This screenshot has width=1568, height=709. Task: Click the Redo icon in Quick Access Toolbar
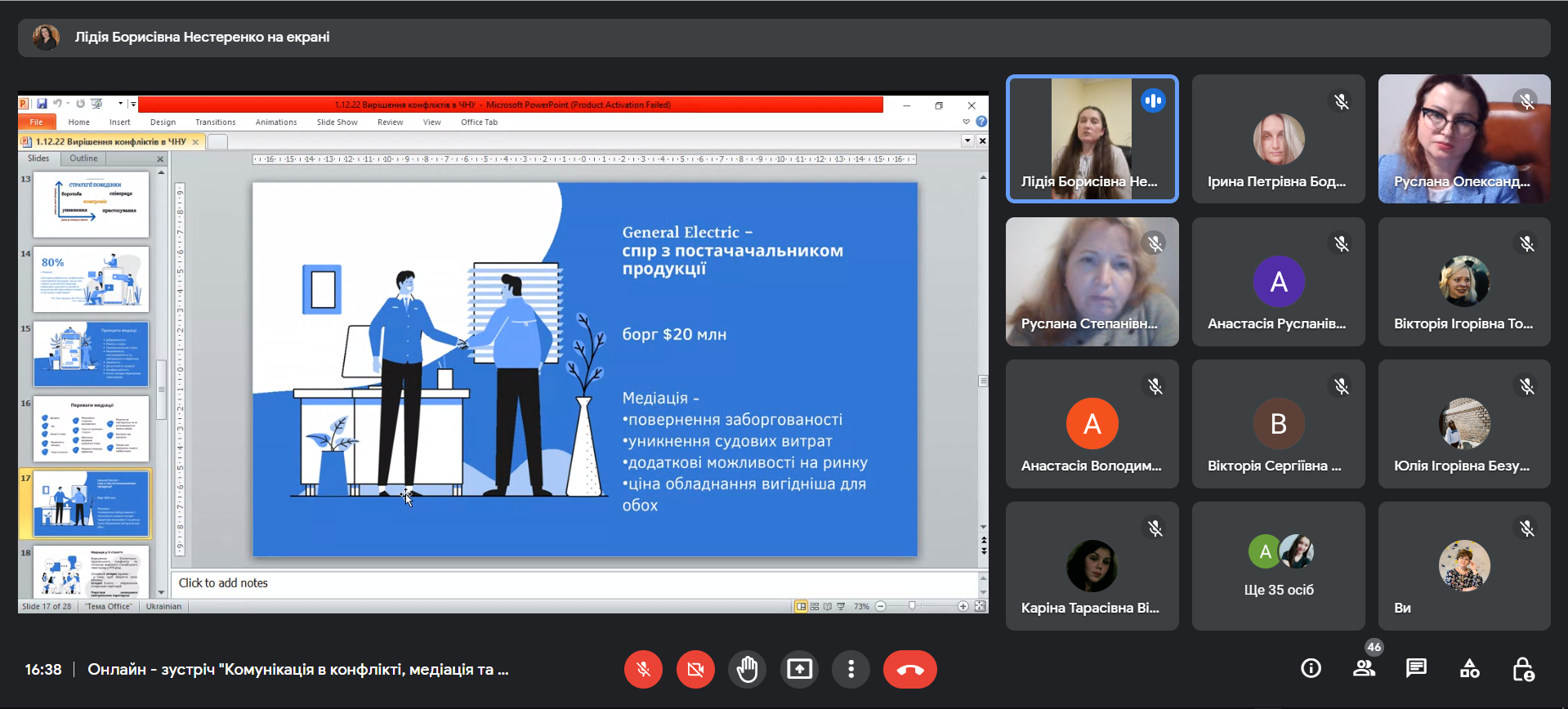pos(80,104)
